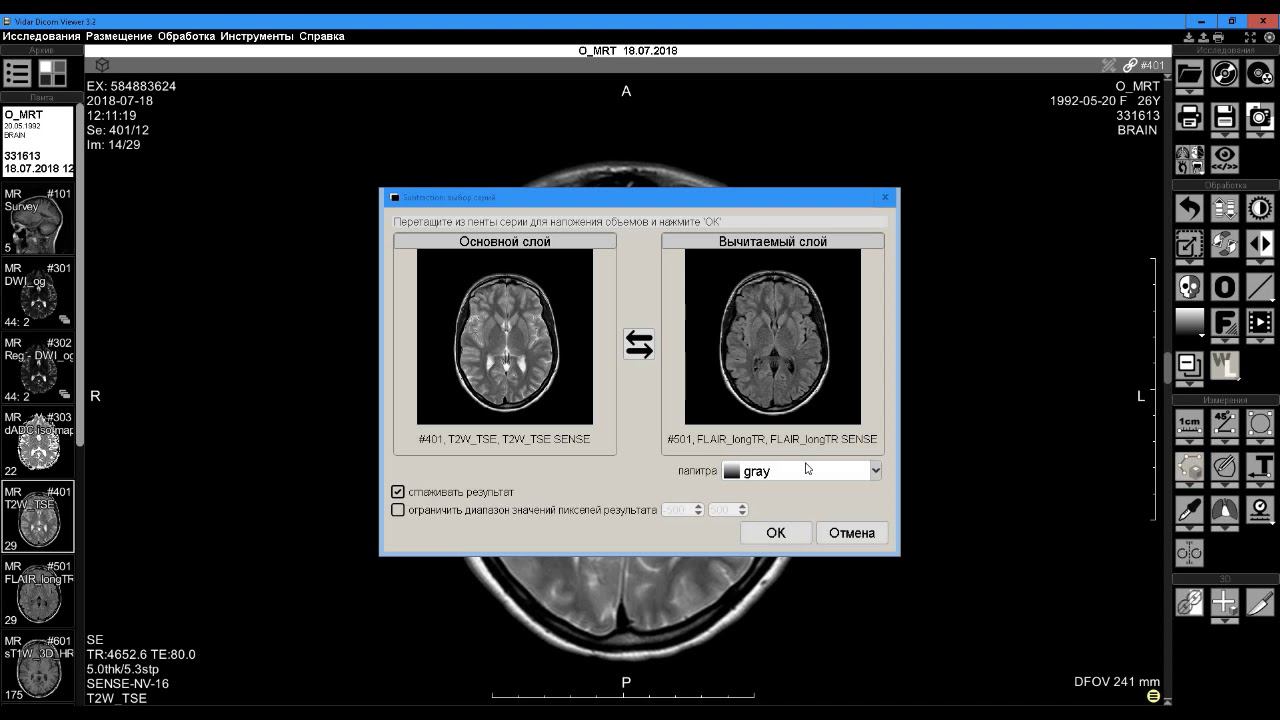
Task: Click the grid layout icon in Архив panel
Action: pyautogui.click(x=53, y=73)
